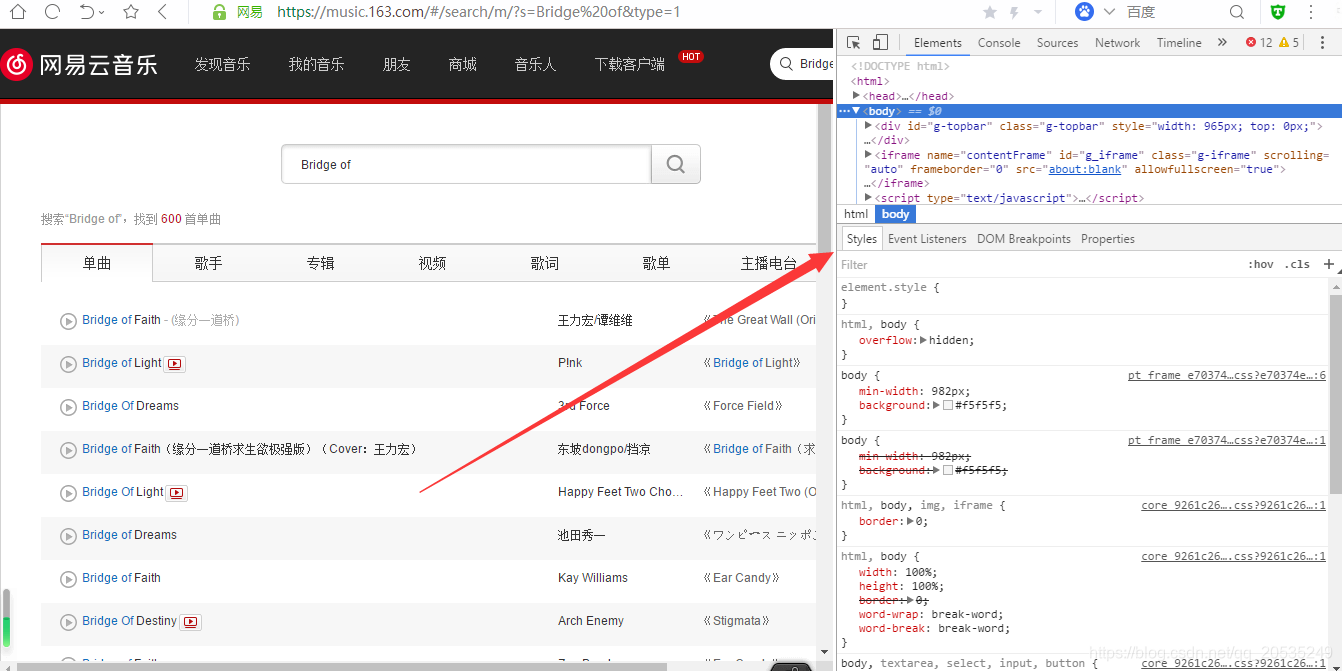
Task: Open 下载客户端 in the top navigation
Action: click(629, 64)
